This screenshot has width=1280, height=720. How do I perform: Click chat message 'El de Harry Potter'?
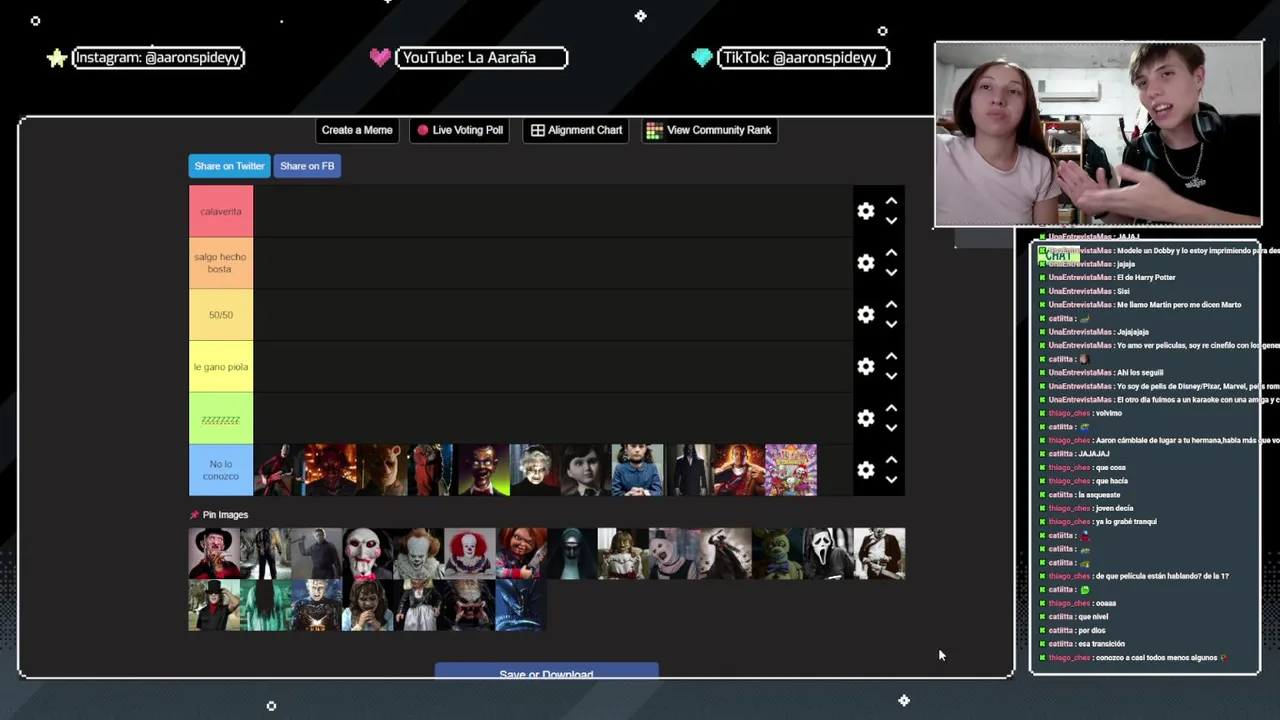pos(1146,277)
